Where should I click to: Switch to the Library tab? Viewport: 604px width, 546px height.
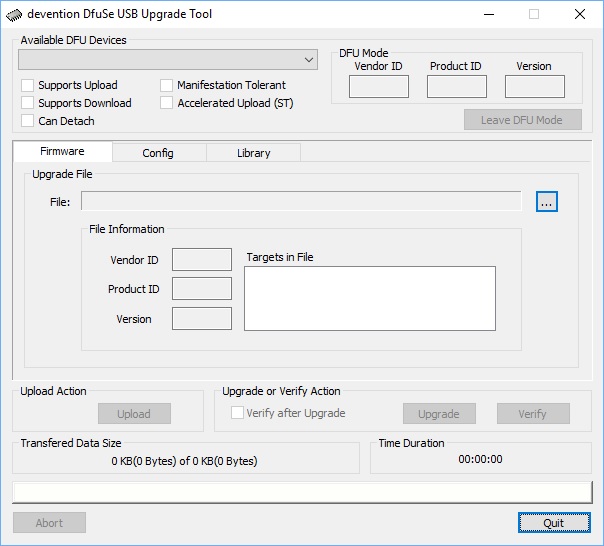(253, 153)
